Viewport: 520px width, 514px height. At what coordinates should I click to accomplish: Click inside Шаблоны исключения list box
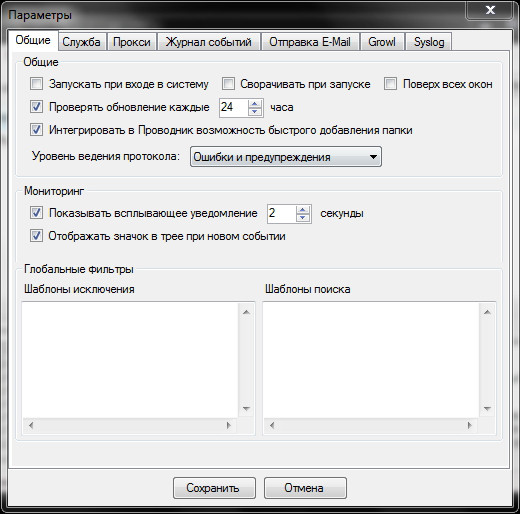click(130, 360)
